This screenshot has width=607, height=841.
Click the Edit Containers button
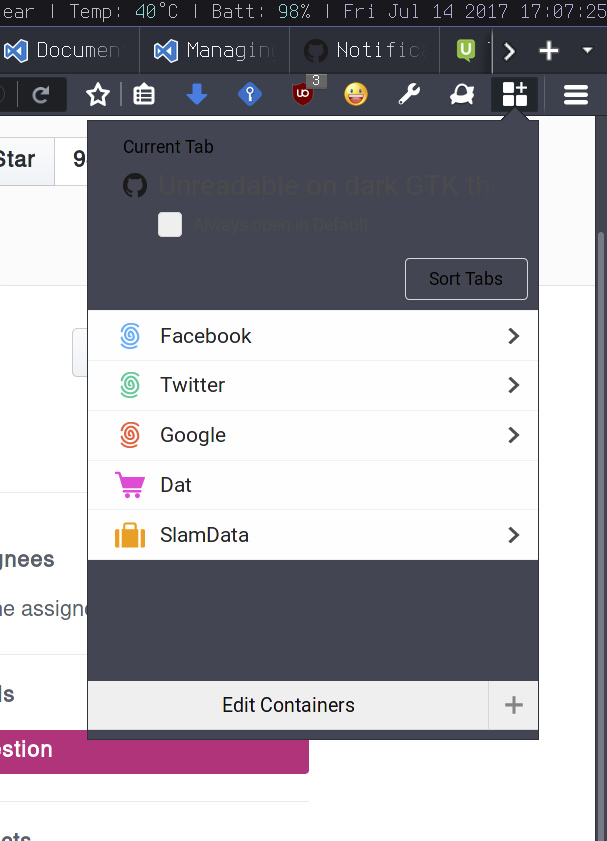point(288,705)
